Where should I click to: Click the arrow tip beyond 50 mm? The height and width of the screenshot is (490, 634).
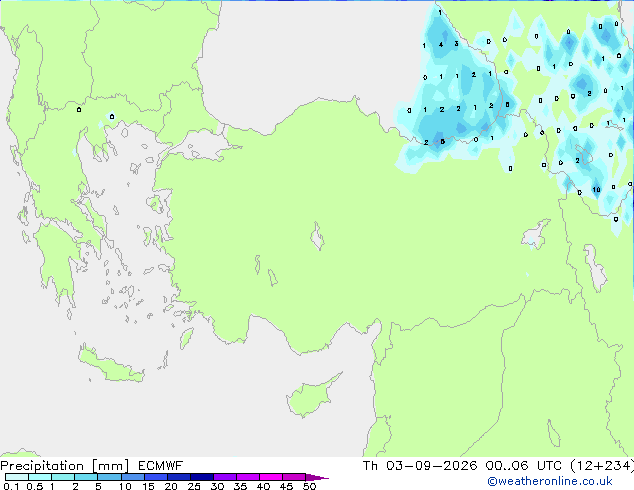[x=317, y=477]
